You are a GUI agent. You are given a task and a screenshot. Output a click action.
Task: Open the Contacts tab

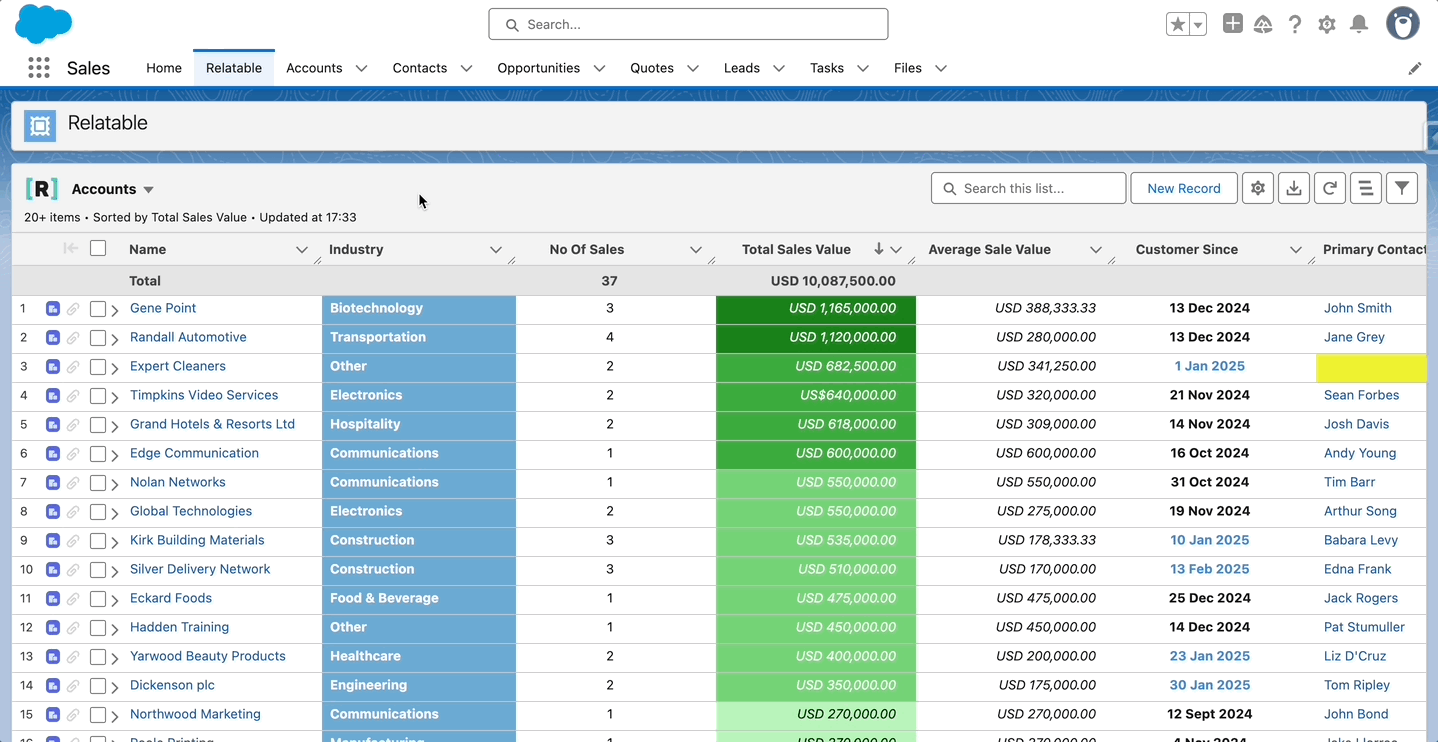point(420,68)
